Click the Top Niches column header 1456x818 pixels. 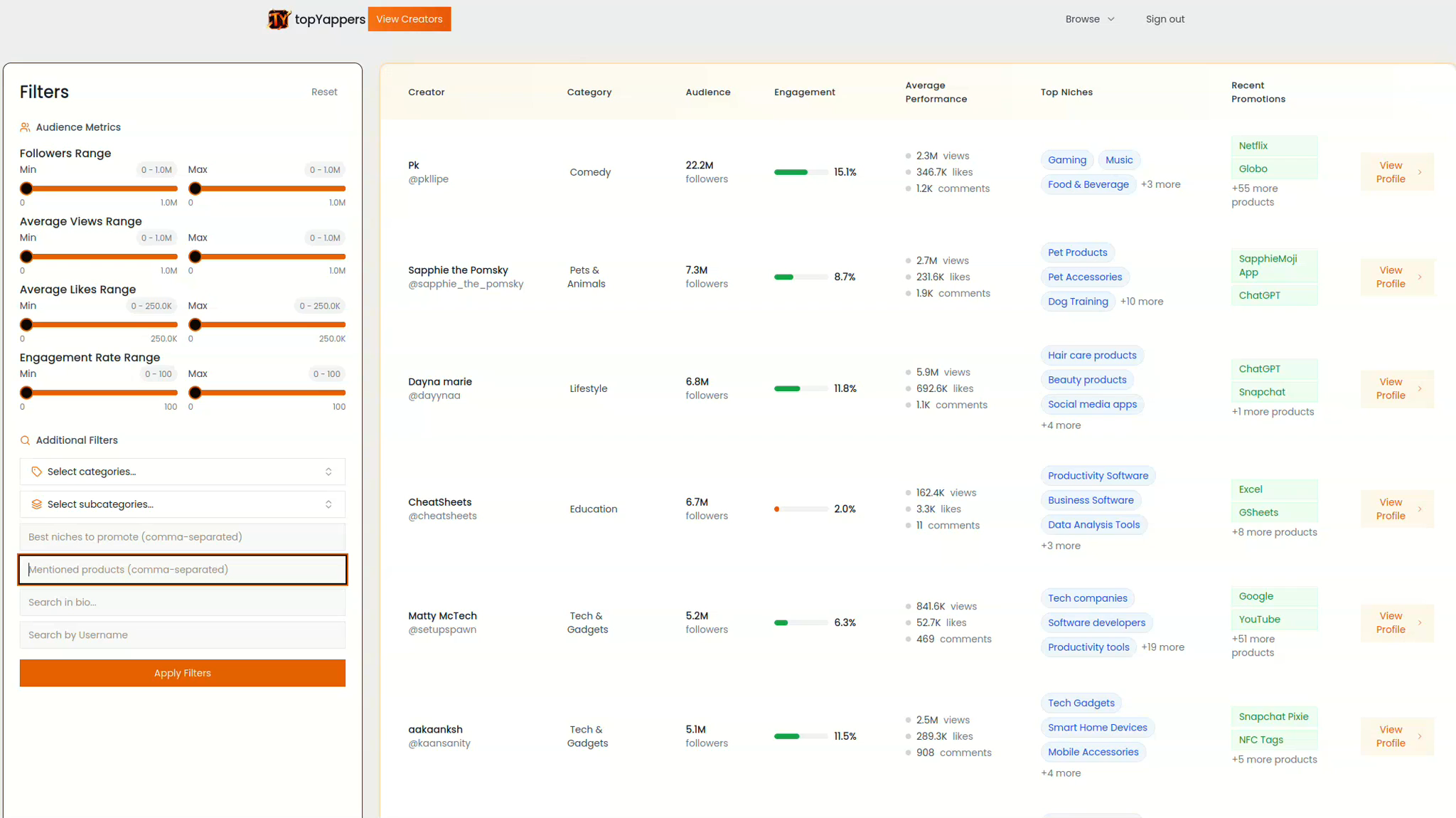[x=1066, y=92]
